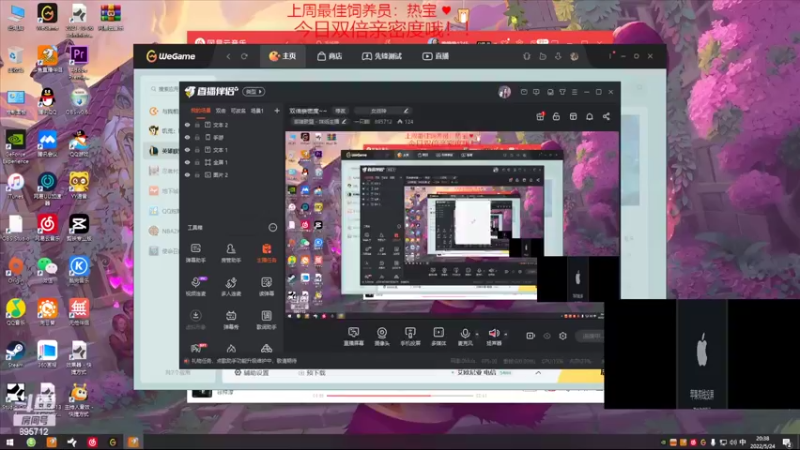Open the WeGame 商店 tab
Screen dimensions: 800x450
(330, 56)
